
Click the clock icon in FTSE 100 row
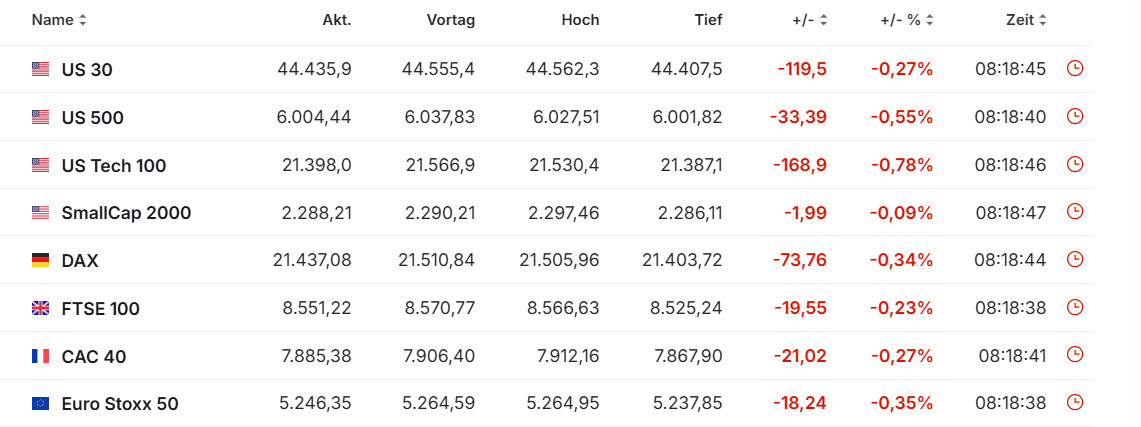click(x=1076, y=308)
